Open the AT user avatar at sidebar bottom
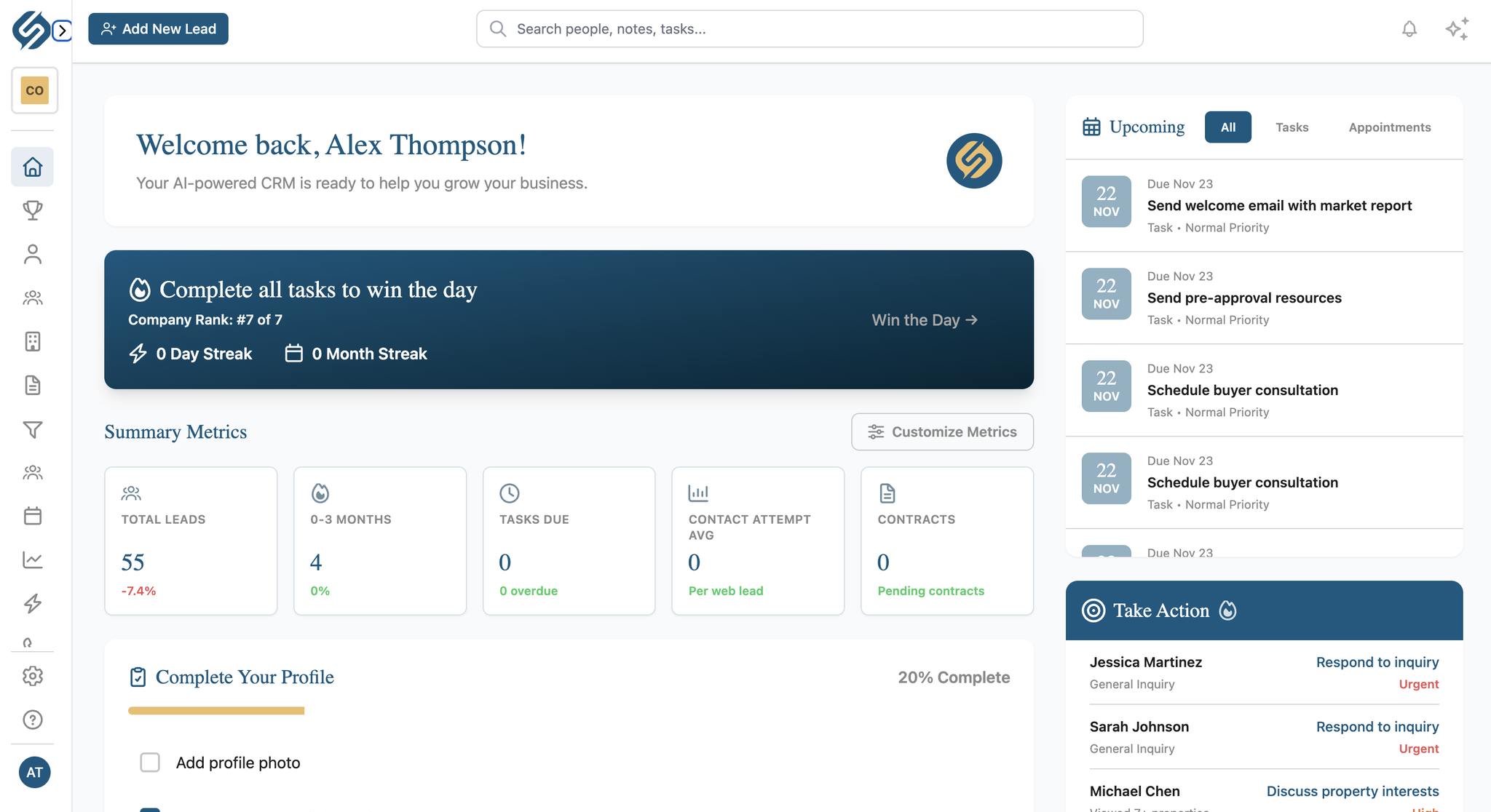Image resolution: width=1491 pixels, height=812 pixels. pyautogui.click(x=34, y=773)
